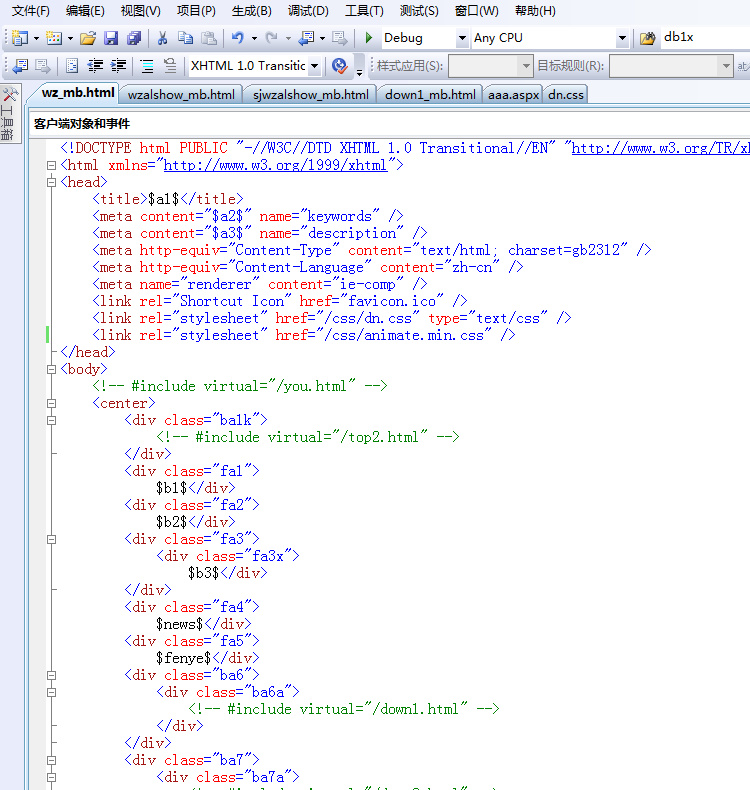Click the db1x find input field
This screenshot has height=790, width=750.
click(x=700, y=38)
